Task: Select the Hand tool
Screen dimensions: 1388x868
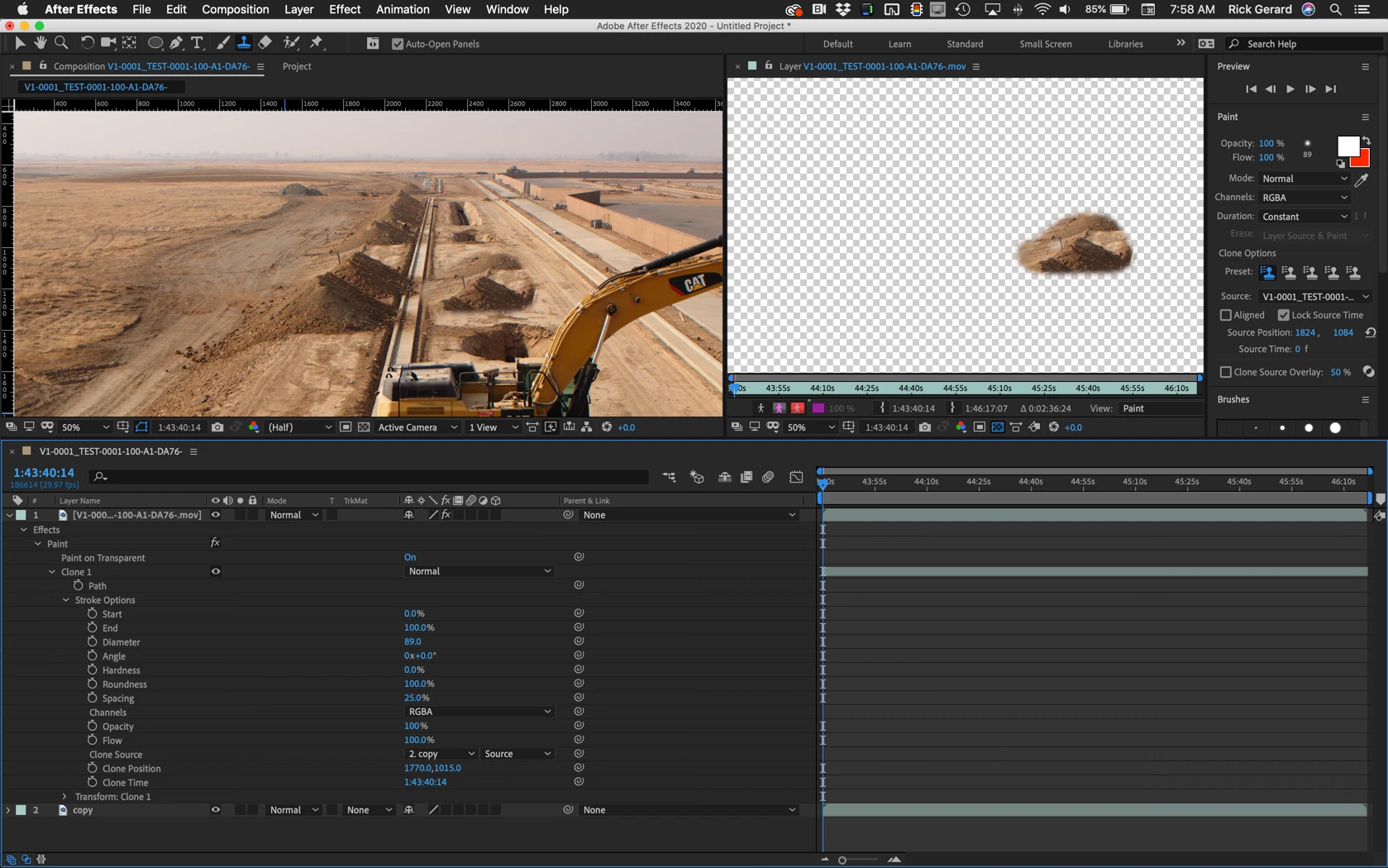Action: tap(40, 43)
